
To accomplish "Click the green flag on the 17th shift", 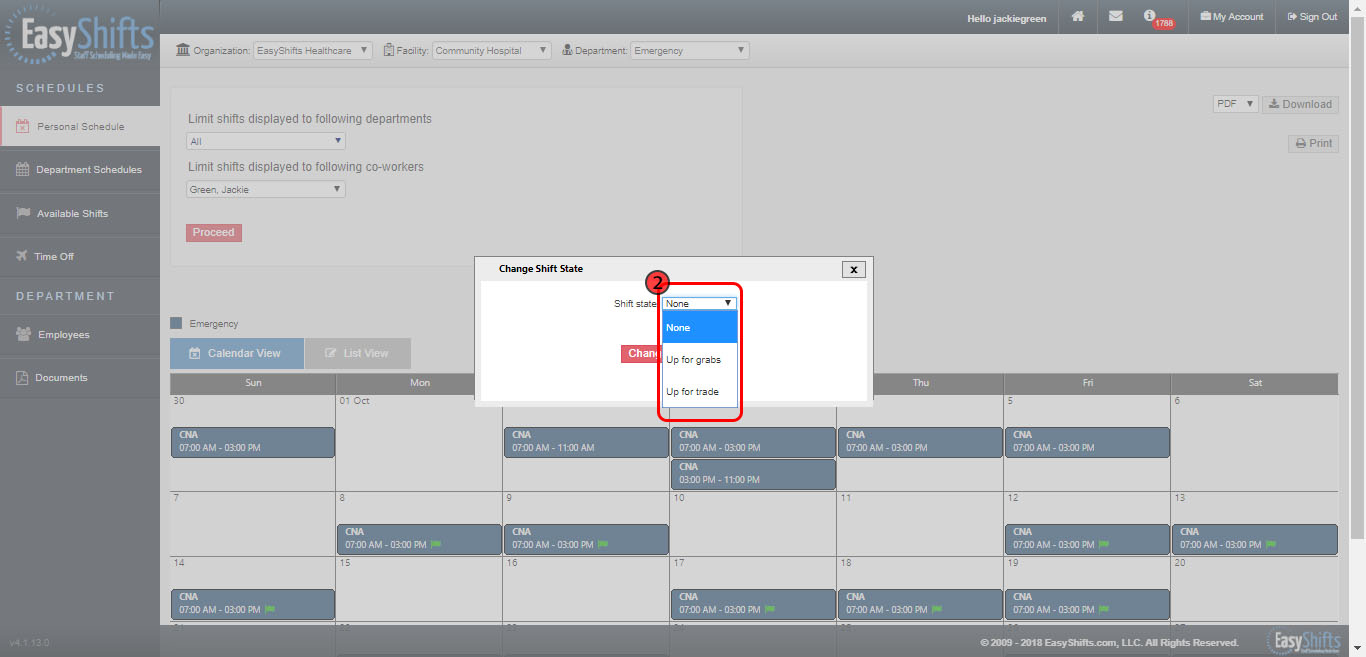I will pyautogui.click(x=769, y=609).
